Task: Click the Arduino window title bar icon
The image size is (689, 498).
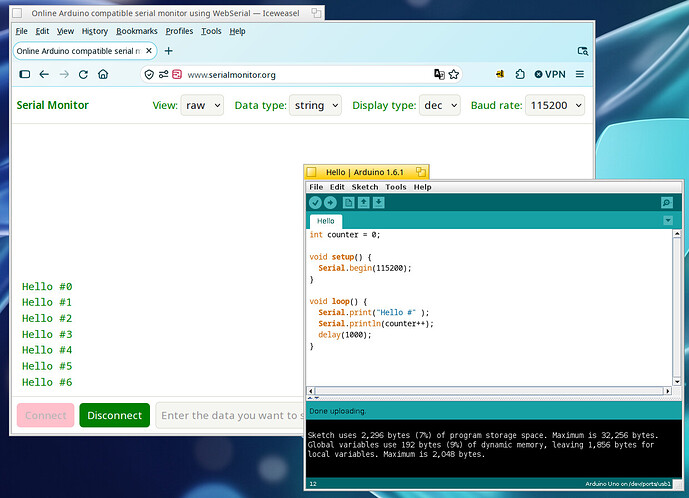Action: coord(311,172)
